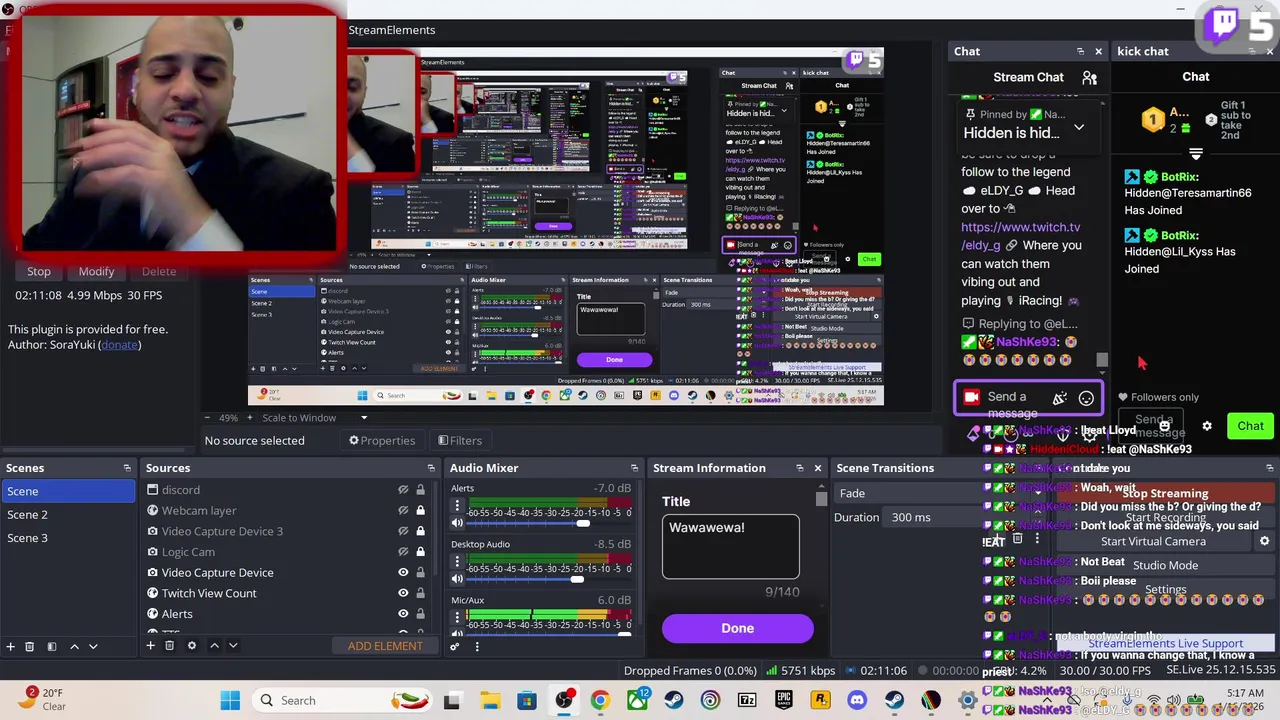Viewport: 1280px width, 720px height.
Task: Open the community icon beside Stream Chat
Action: click(x=1089, y=78)
